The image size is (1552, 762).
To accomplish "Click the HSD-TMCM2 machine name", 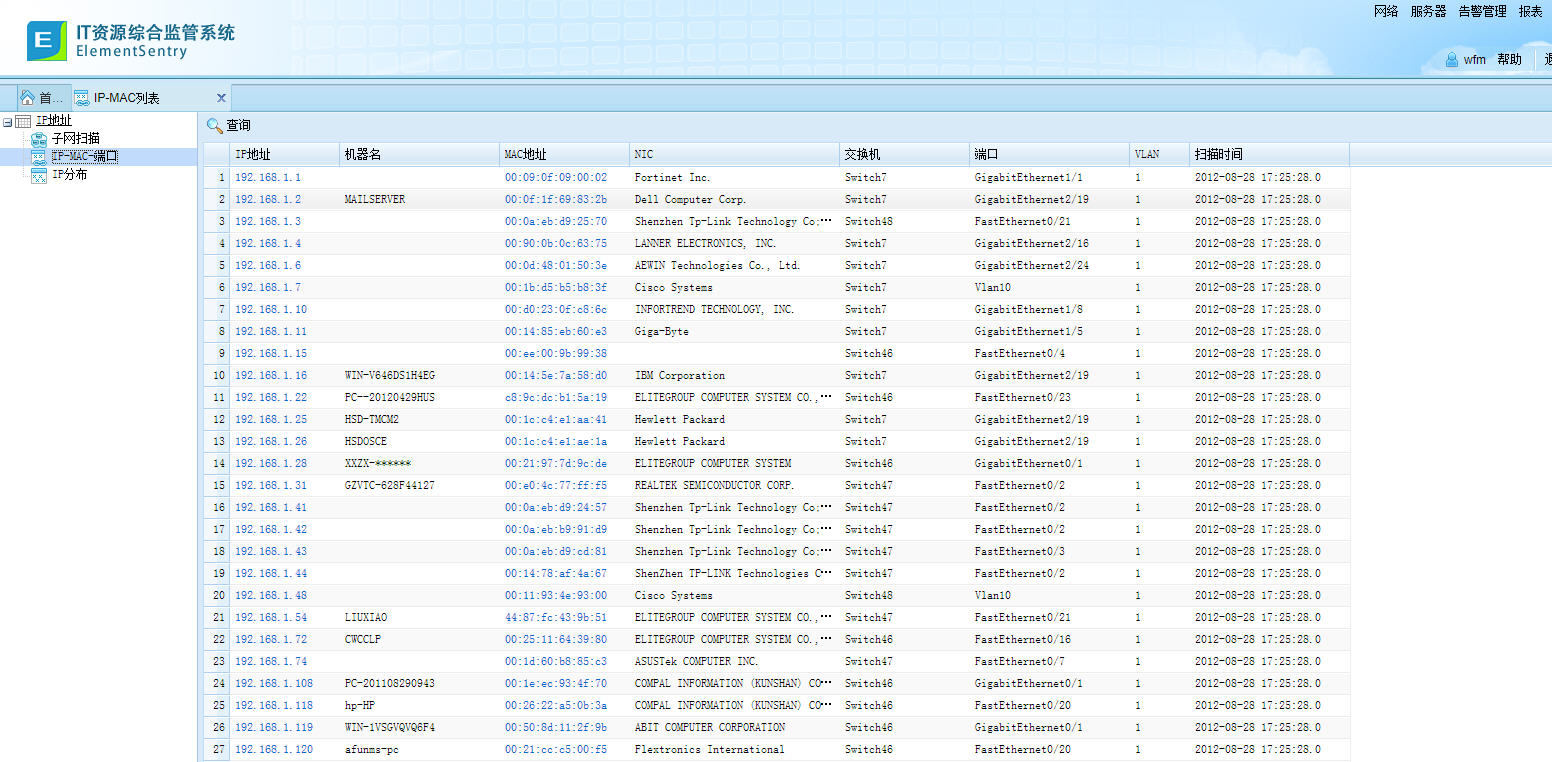I will (x=372, y=419).
